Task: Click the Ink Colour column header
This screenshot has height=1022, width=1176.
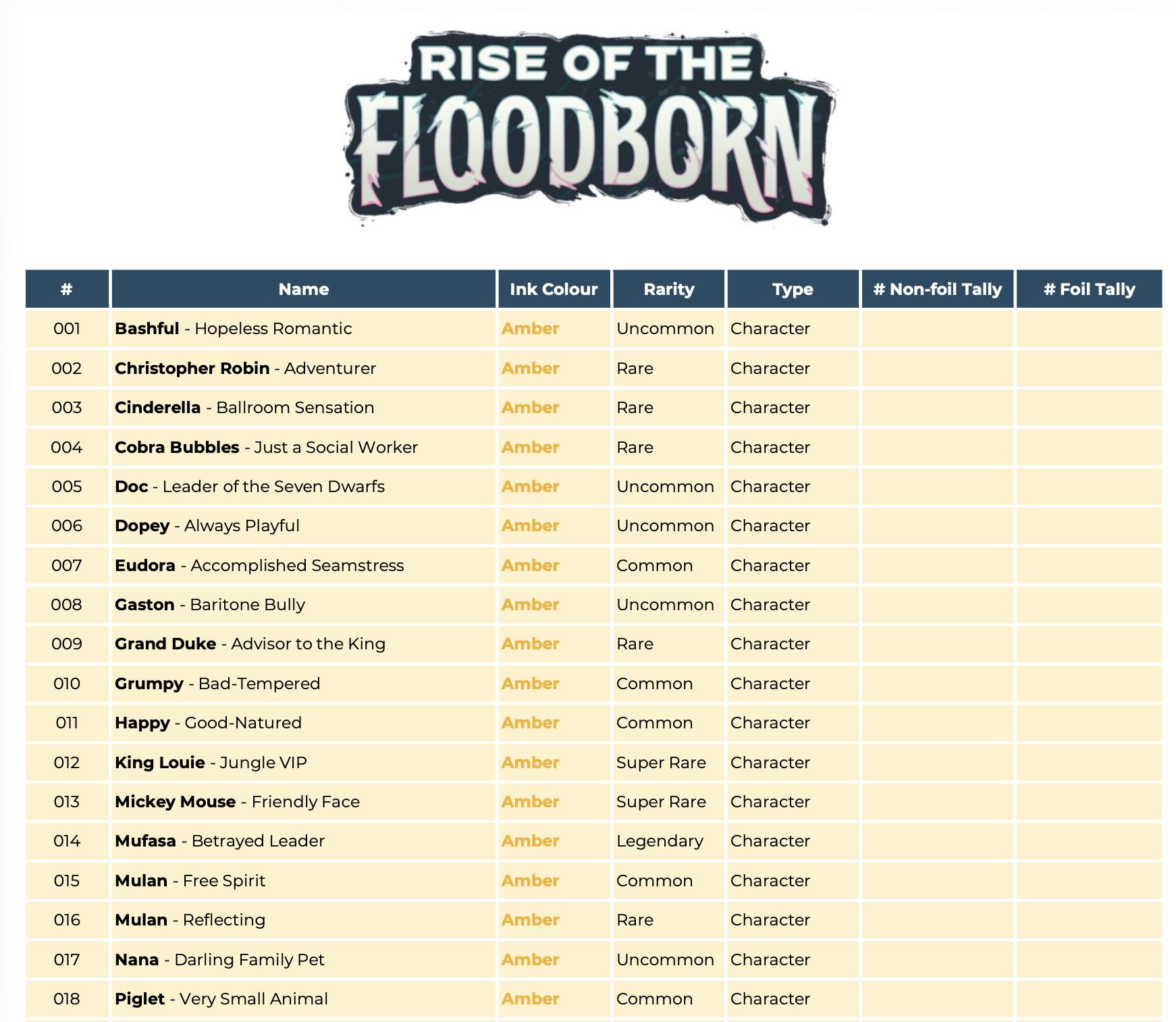Action: 554,289
